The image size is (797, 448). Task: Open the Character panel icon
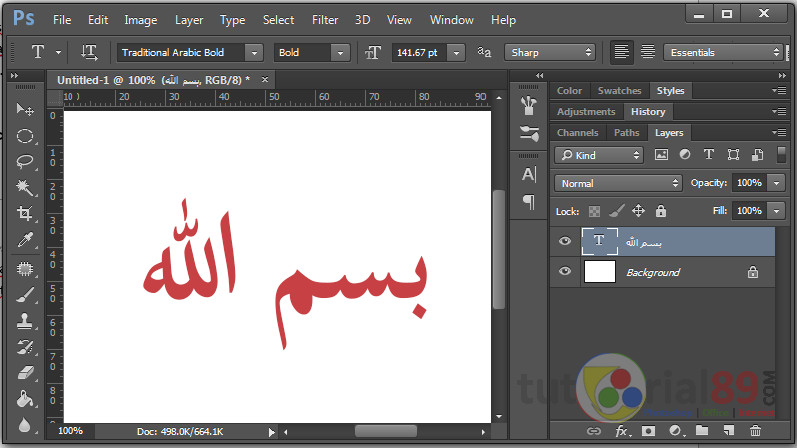click(529, 174)
